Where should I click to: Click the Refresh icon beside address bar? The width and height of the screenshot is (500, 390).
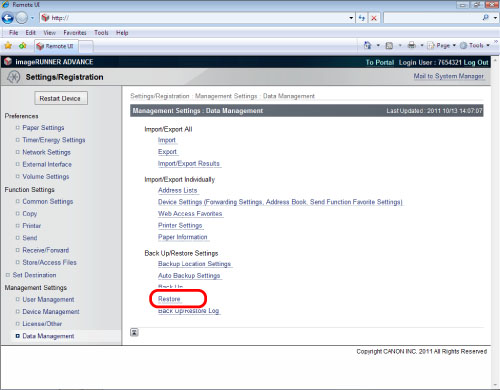[x=362, y=18]
